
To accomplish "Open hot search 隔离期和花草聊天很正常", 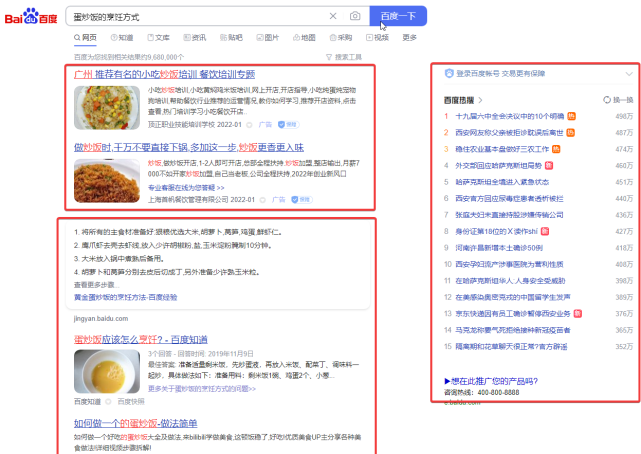I will click(511, 347).
